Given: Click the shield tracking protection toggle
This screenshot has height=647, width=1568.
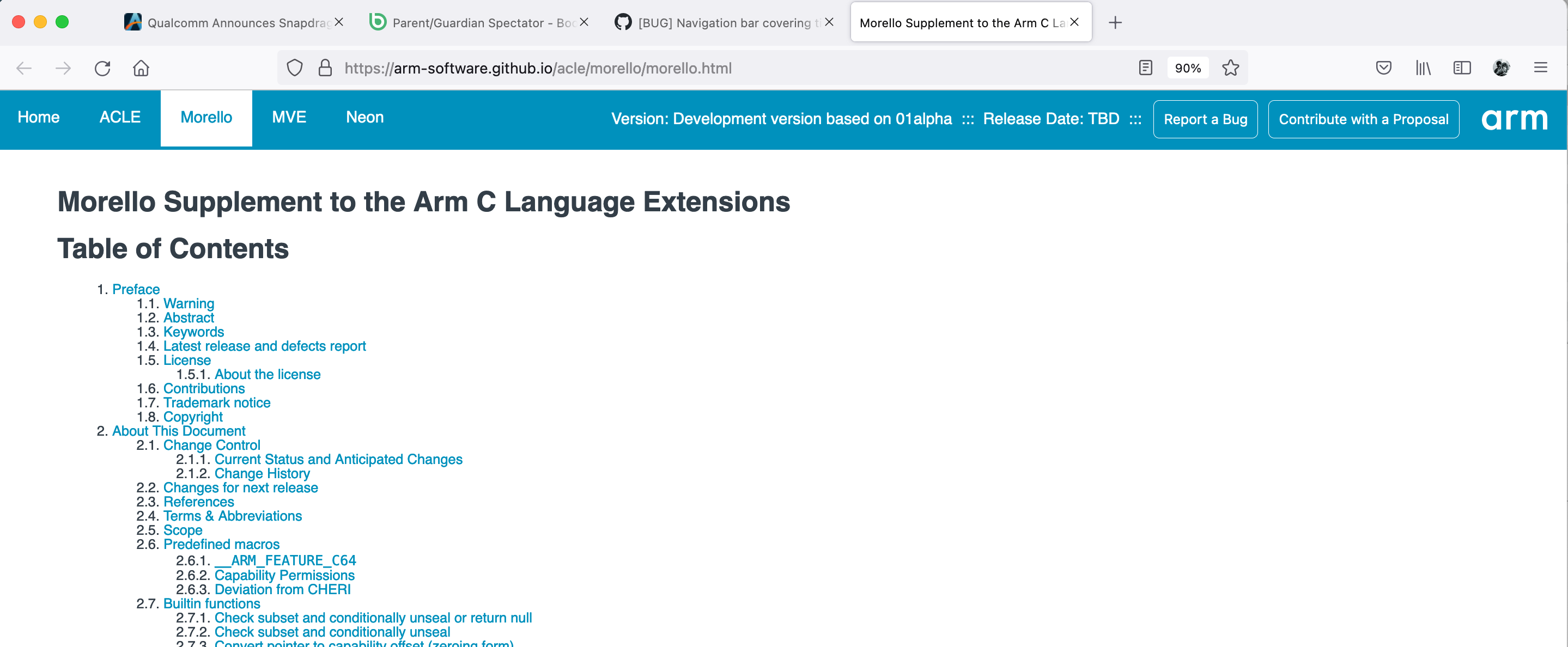Looking at the screenshot, I should tap(295, 68).
